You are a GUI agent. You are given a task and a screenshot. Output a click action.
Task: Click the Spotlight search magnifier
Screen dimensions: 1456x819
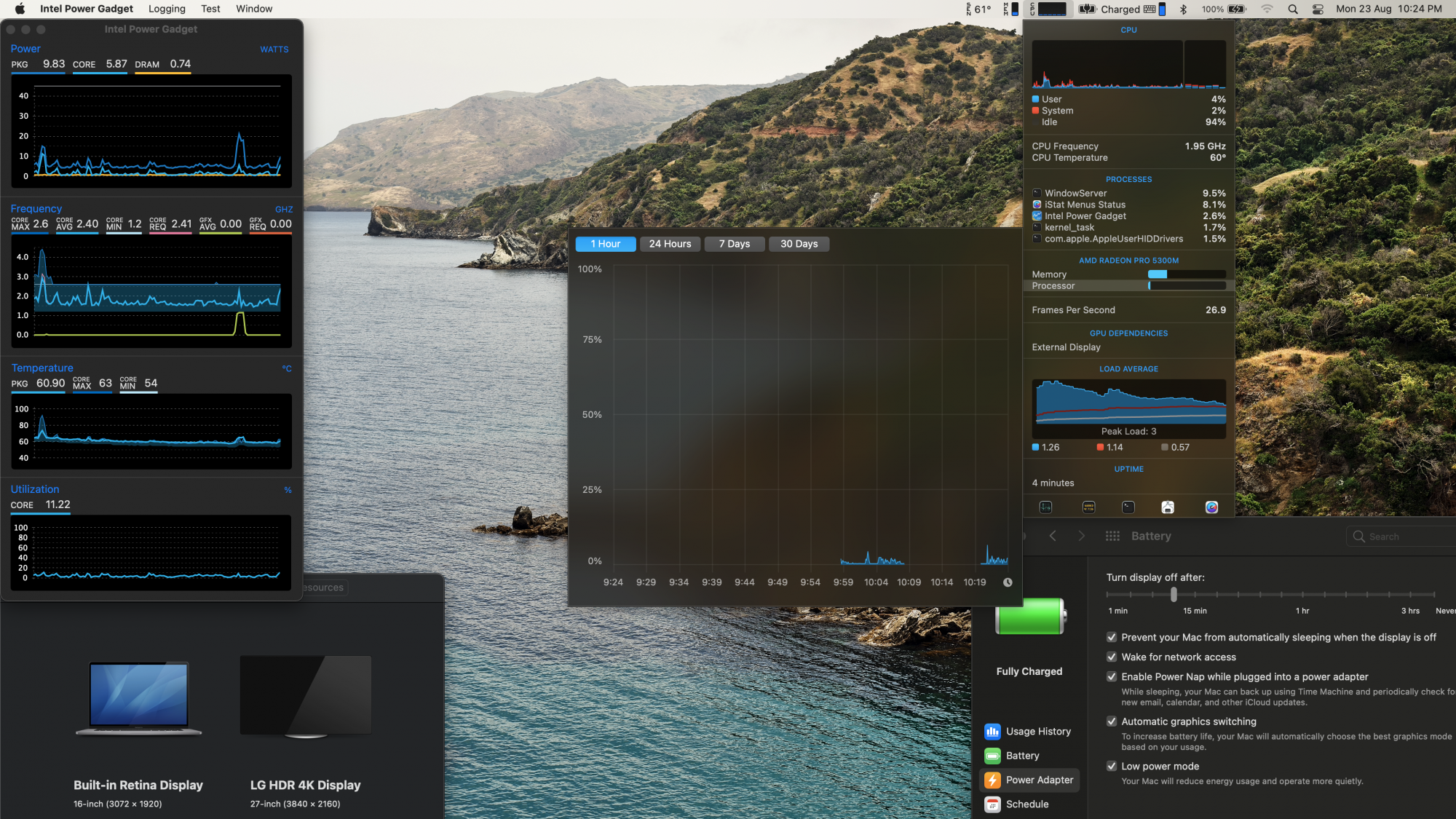[1293, 9]
